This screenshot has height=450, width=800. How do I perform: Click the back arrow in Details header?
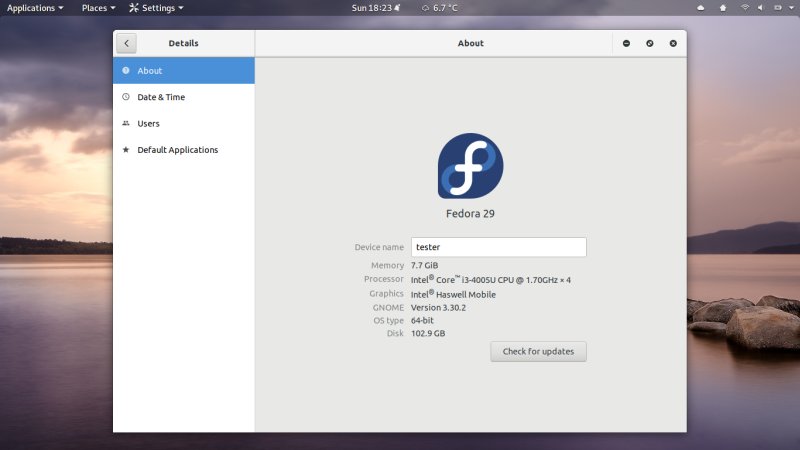(x=125, y=43)
